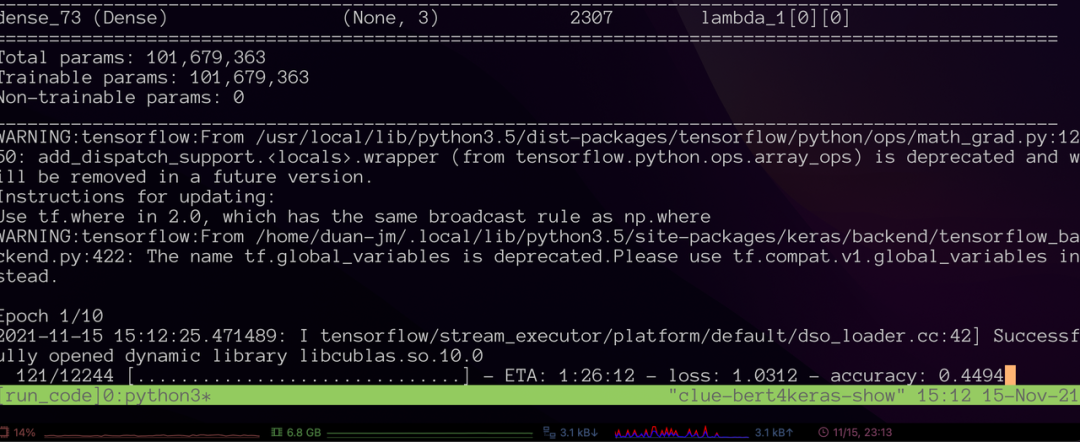Click the "Non-trainable params: 0" line
The width and height of the screenshot is (1080, 442).
point(122,97)
